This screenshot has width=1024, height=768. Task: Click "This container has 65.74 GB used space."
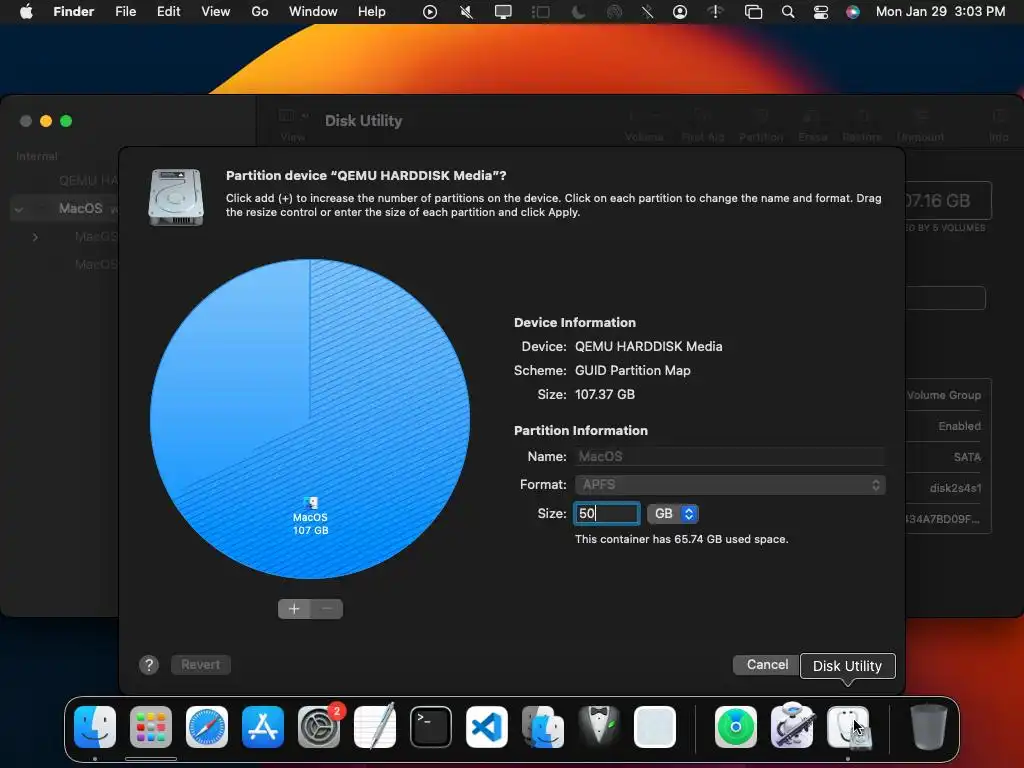682,539
